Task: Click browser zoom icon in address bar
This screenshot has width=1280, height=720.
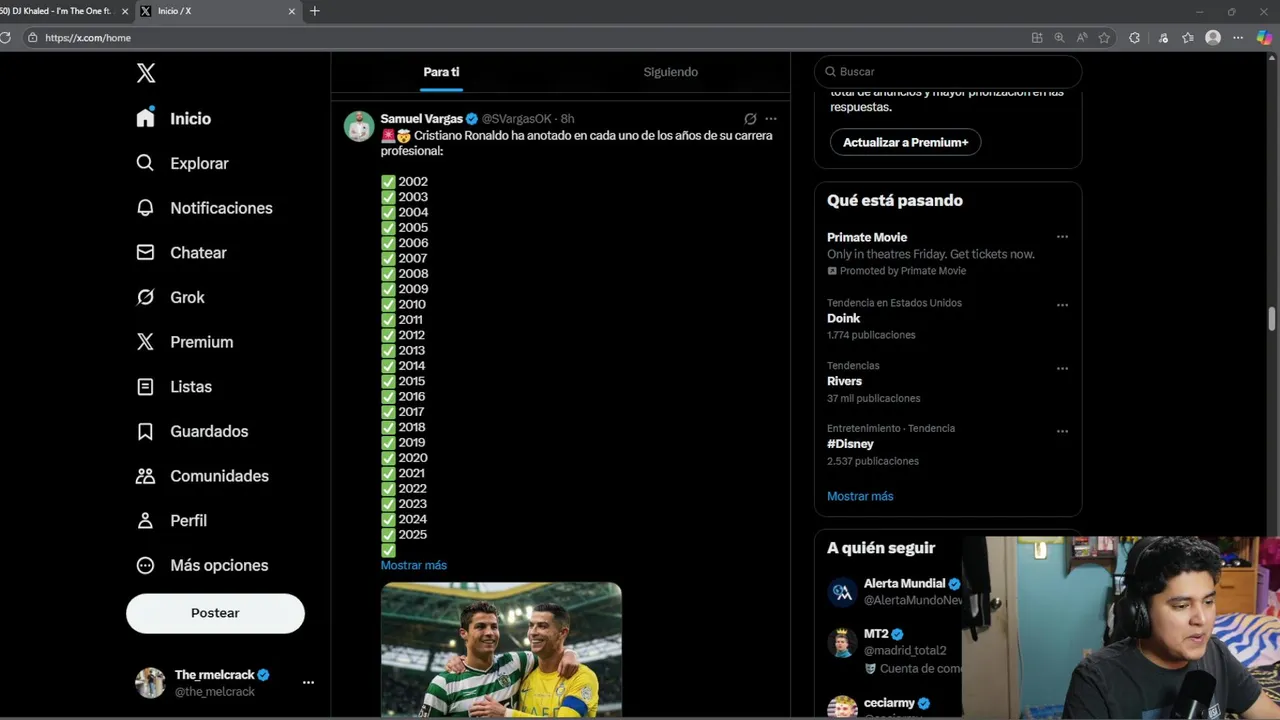Action: pyautogui.click(x=1059, y=38)
